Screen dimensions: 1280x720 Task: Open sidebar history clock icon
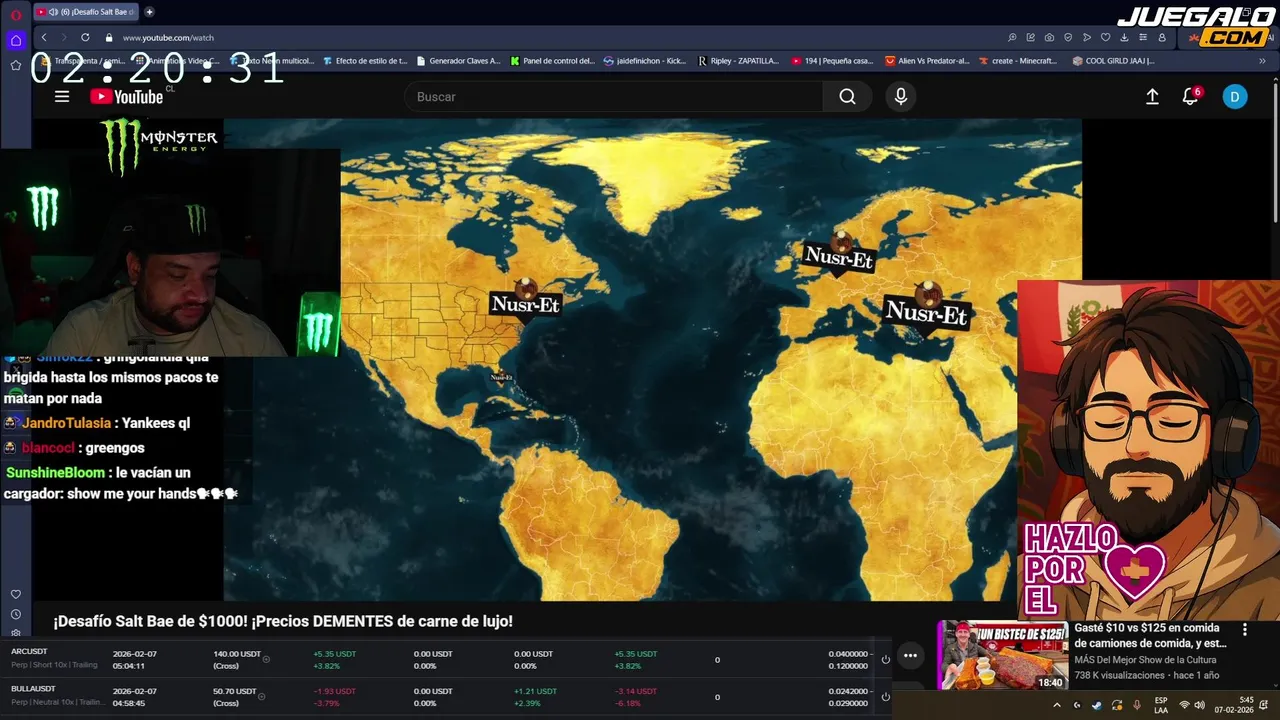pos(15,614)
